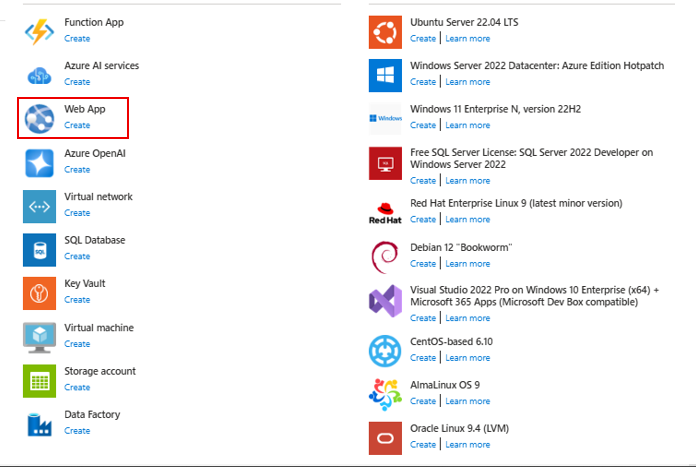Click Create for Windows 11 Enterprise N
Image resolution: width=696 pixels, height=467 pixels.
point(423,125)
